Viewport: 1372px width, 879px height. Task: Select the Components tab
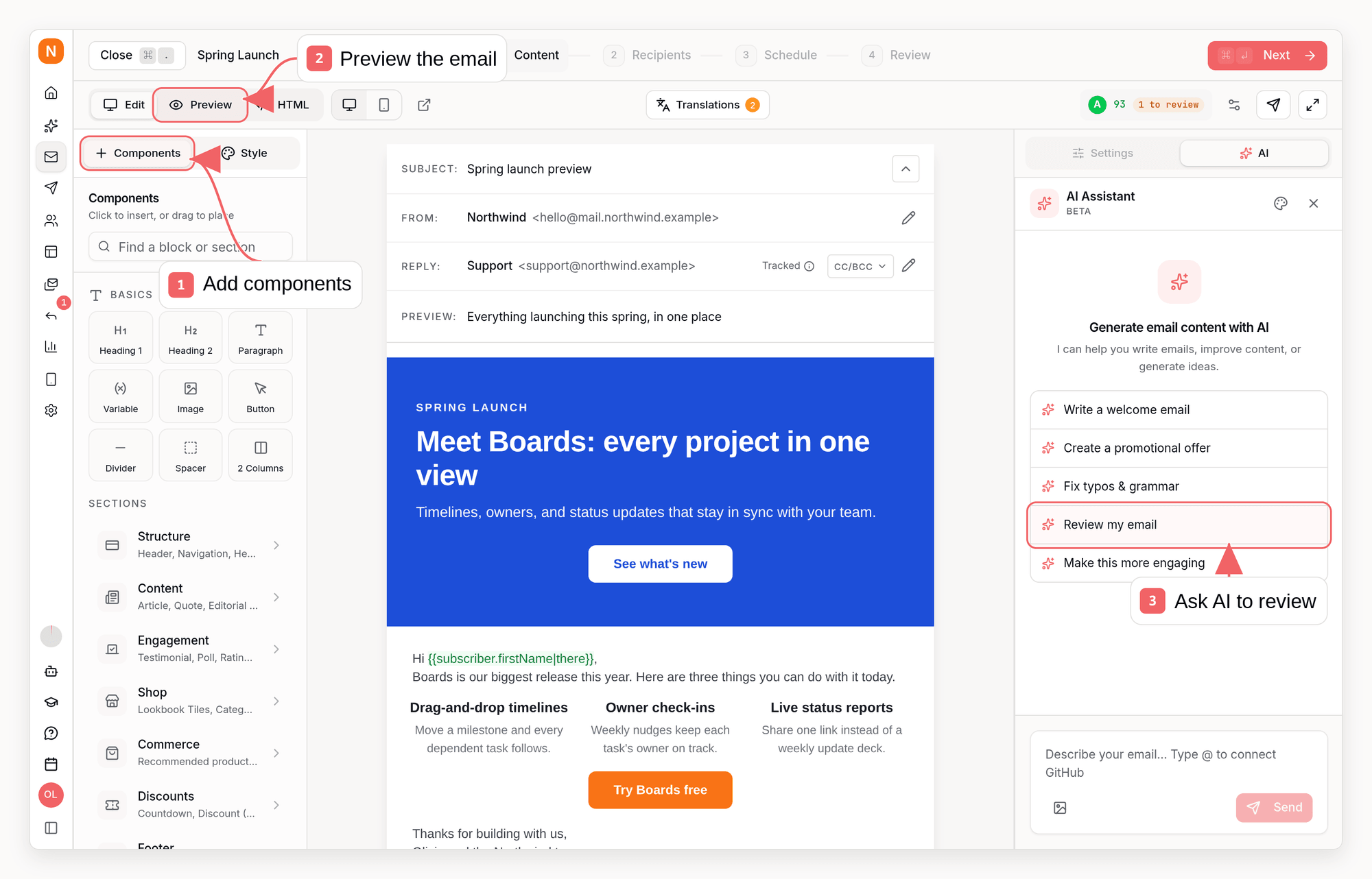(138, 153)
